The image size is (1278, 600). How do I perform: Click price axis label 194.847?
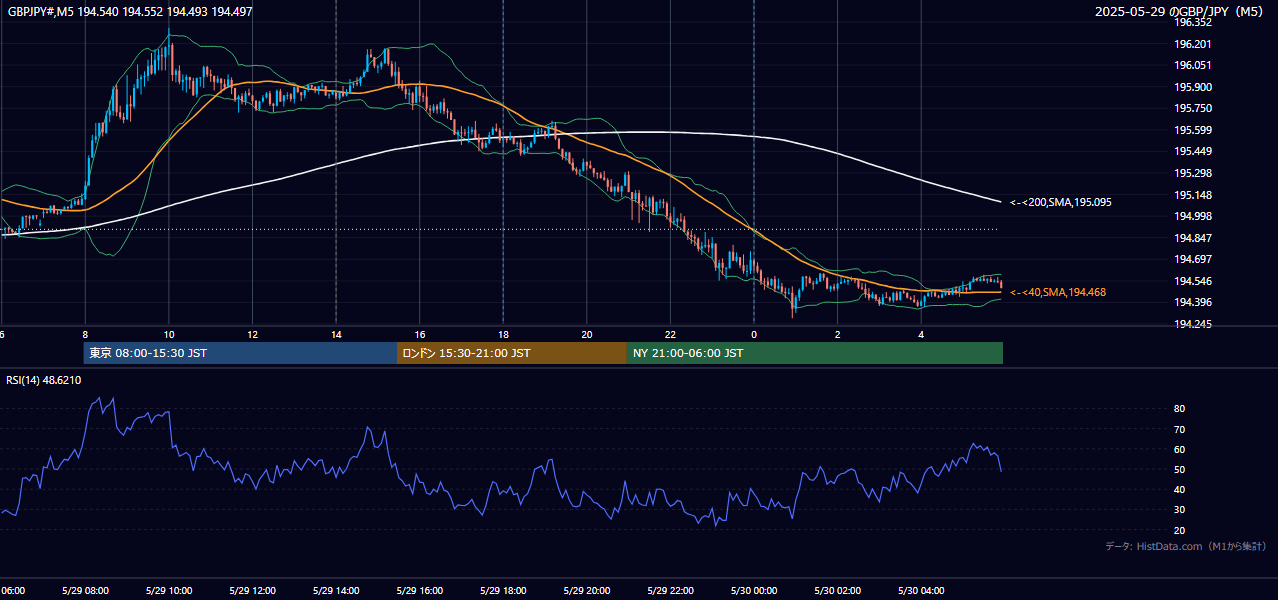point(1193,238)
